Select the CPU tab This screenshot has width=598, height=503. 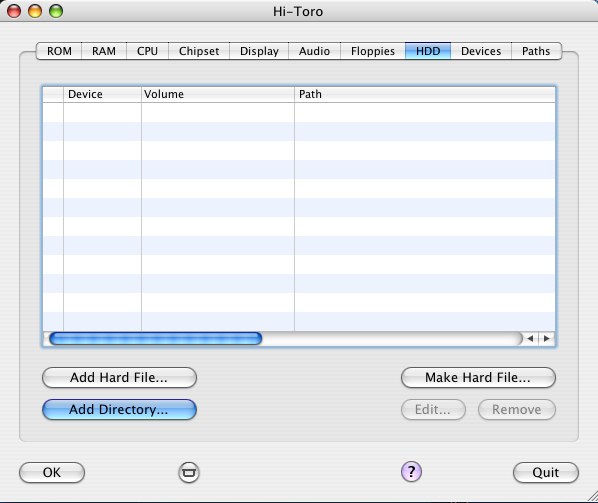click(147, 51)
